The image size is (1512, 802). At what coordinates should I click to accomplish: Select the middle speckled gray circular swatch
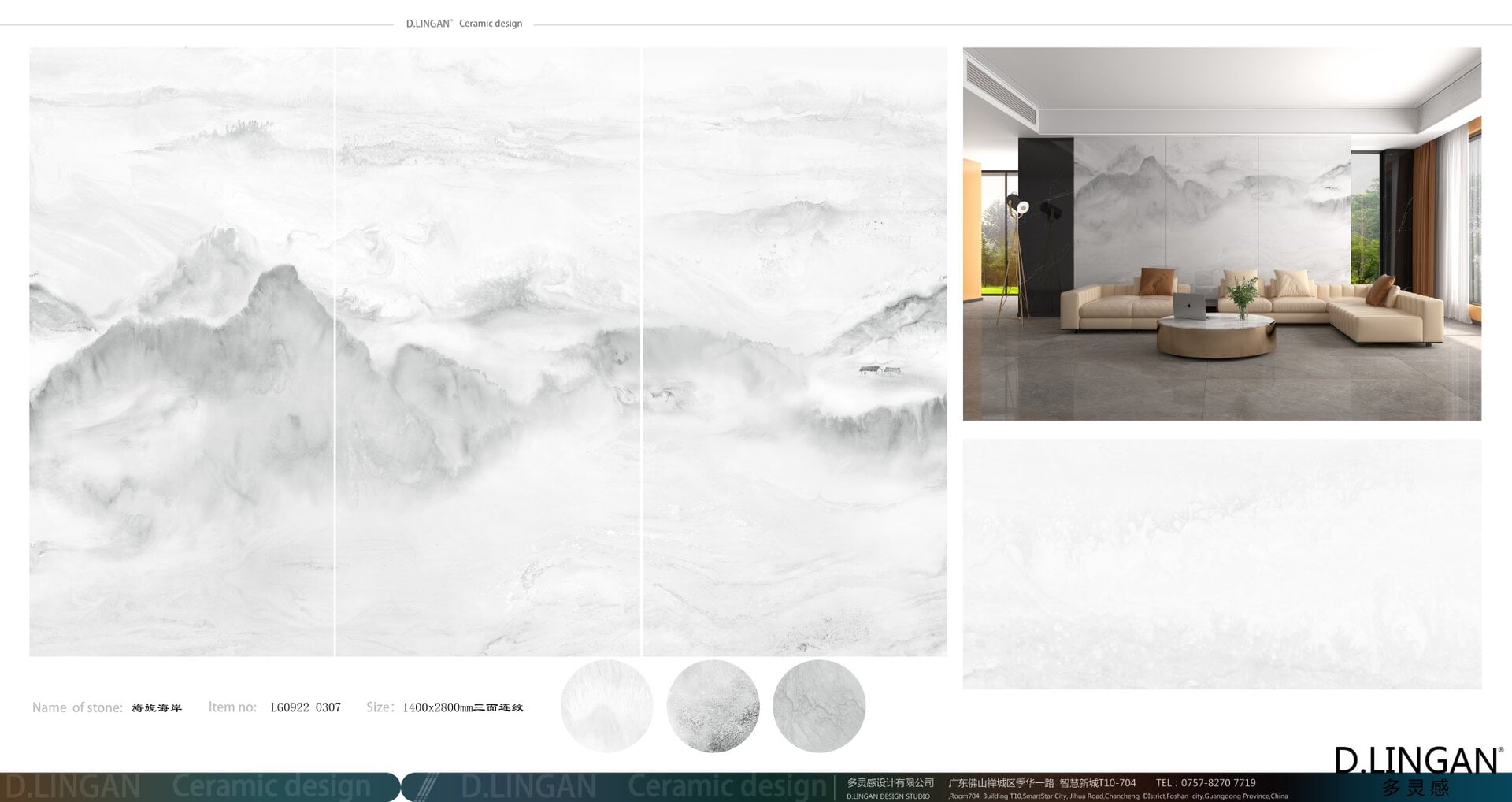click(713, 706)
